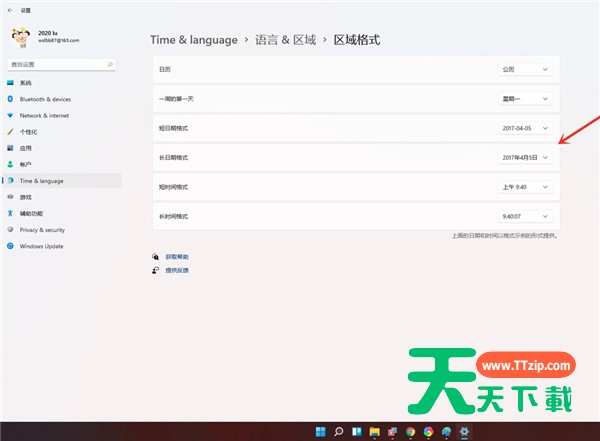Open first day of week dropdown 星期一
This screenshot has height=441, width=600.
click(525, 99)
